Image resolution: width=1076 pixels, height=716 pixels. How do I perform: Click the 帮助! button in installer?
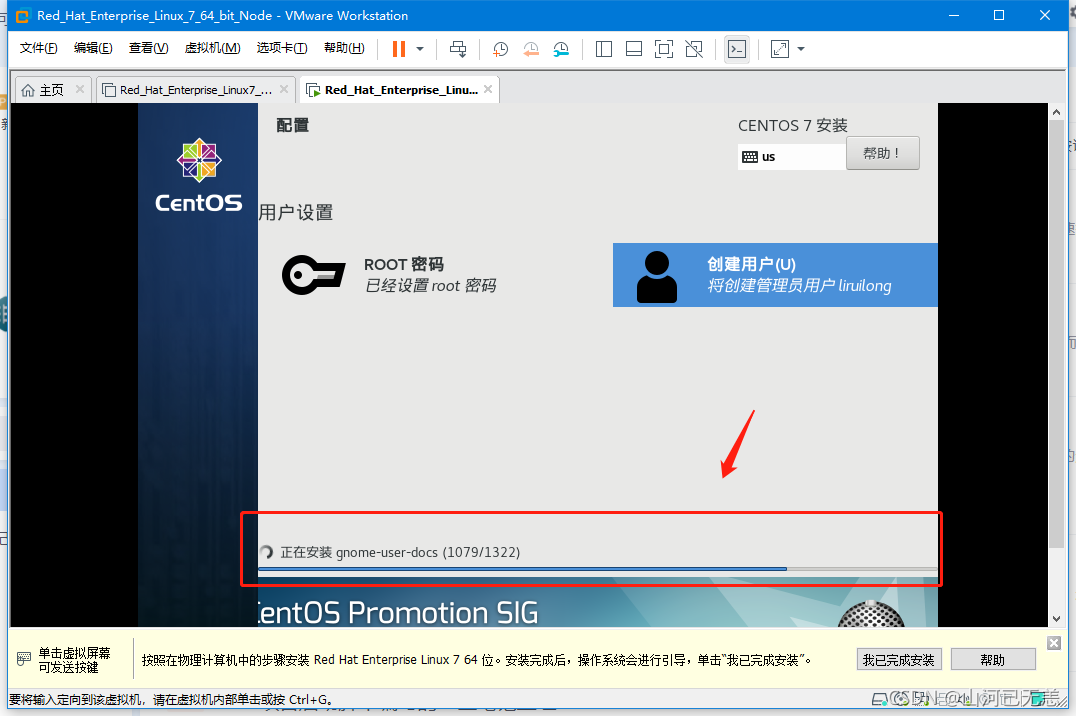(882, 153)
